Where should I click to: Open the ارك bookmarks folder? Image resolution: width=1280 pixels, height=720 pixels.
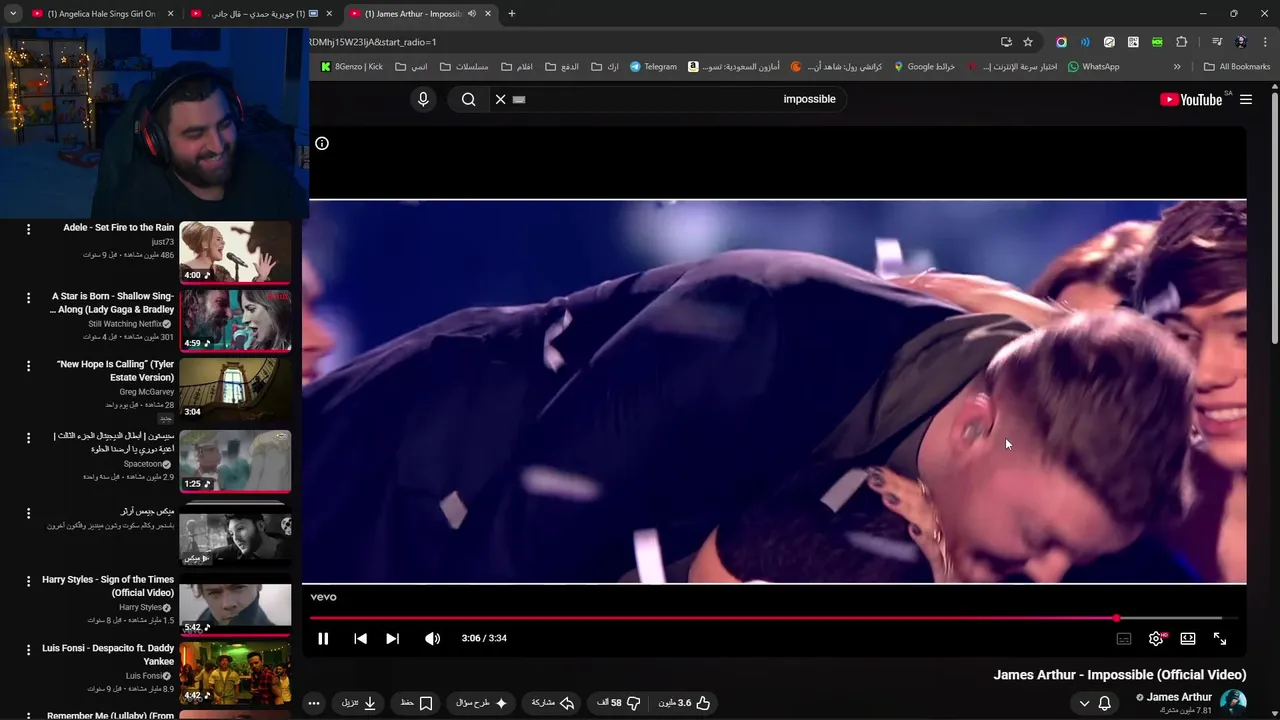(x=605, y=67)
